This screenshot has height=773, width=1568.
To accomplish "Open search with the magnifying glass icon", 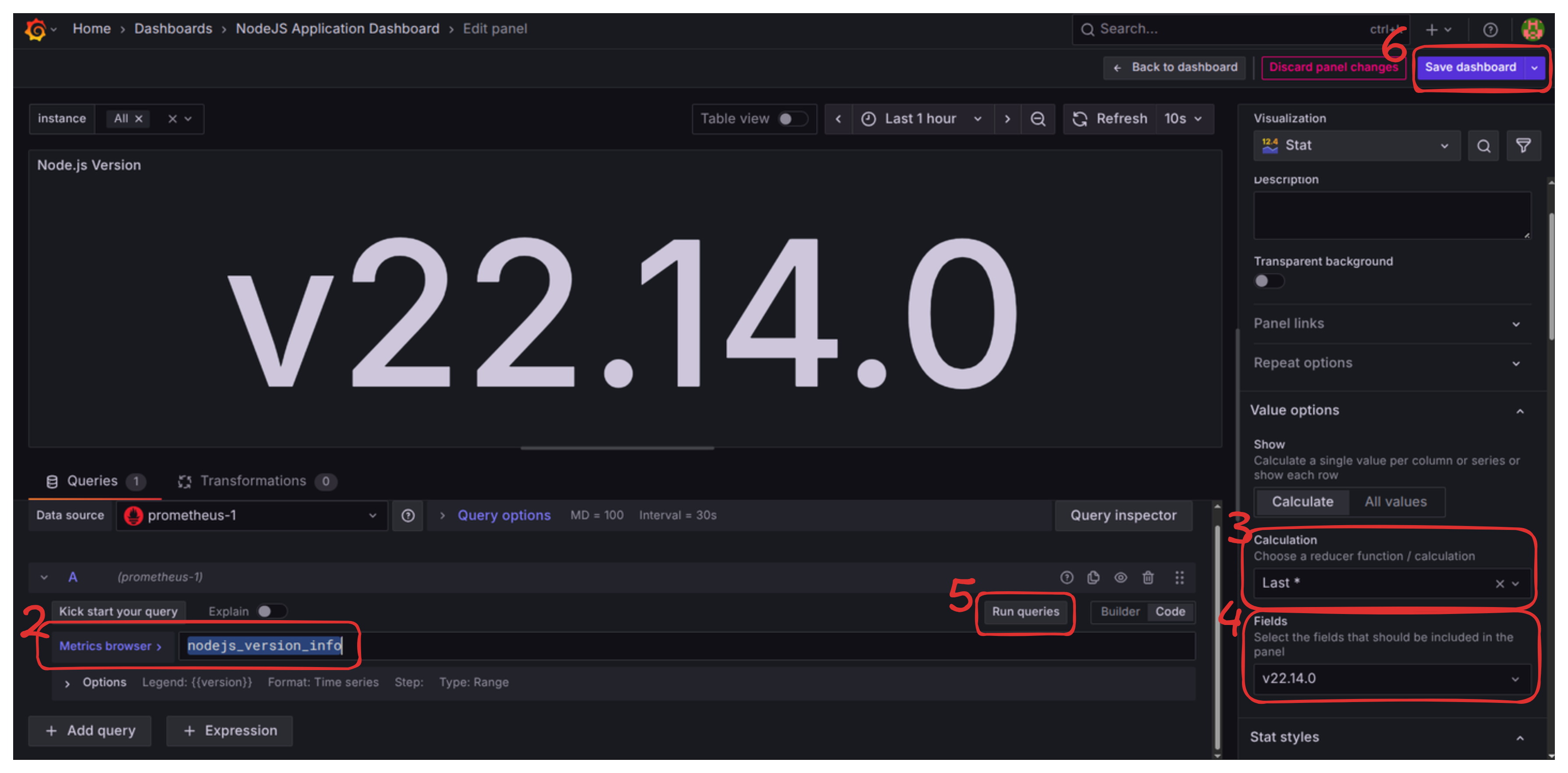I will pos(1088,28).
